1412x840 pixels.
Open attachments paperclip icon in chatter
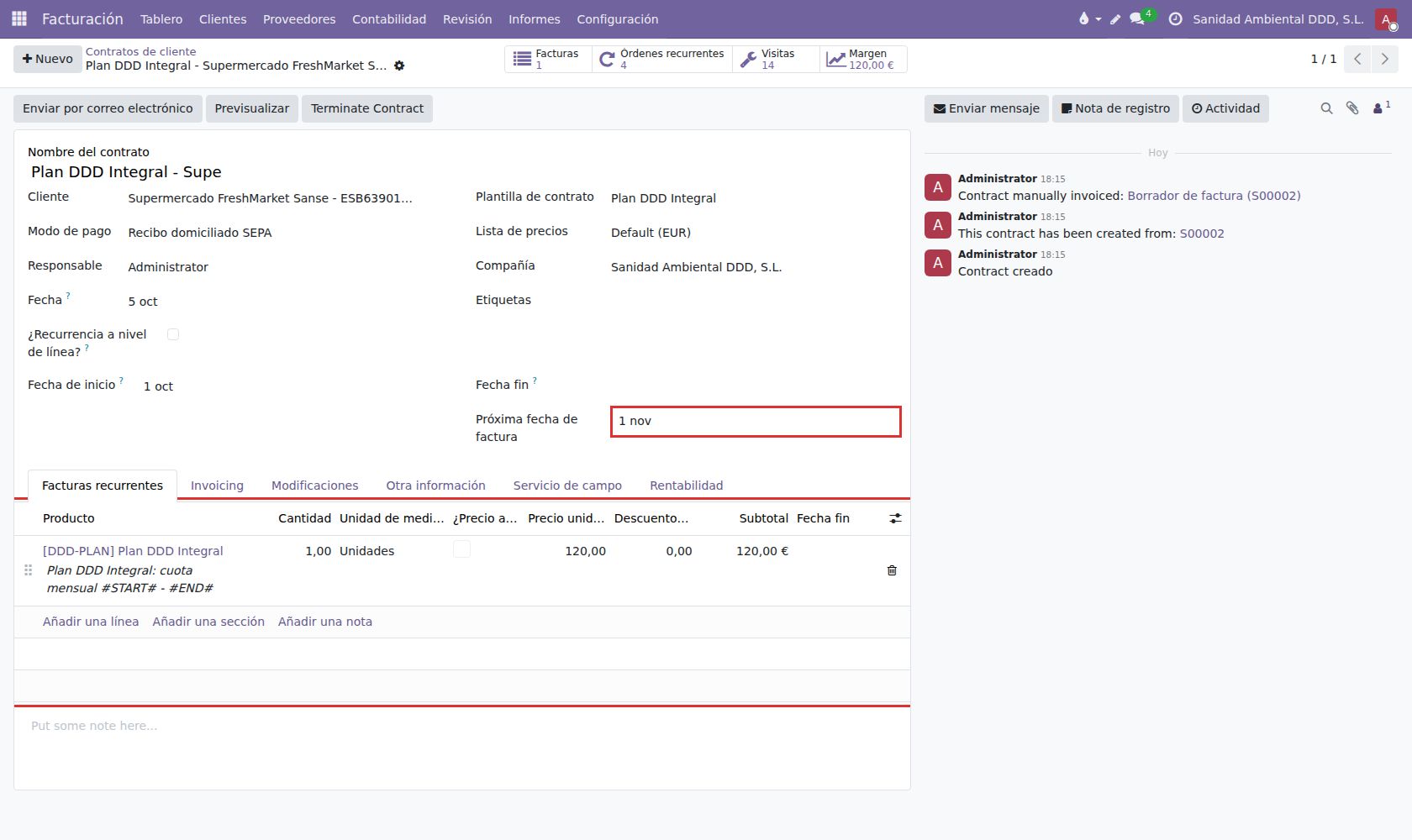(1352, 108)
